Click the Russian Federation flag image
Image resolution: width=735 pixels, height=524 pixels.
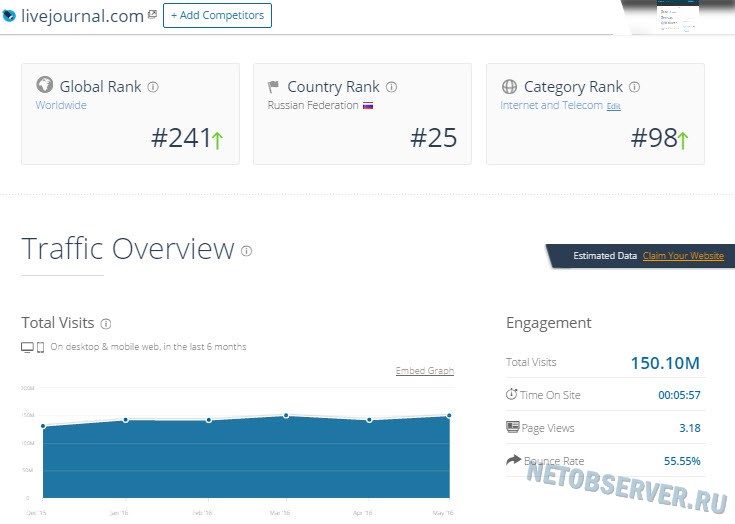point(368,106)
